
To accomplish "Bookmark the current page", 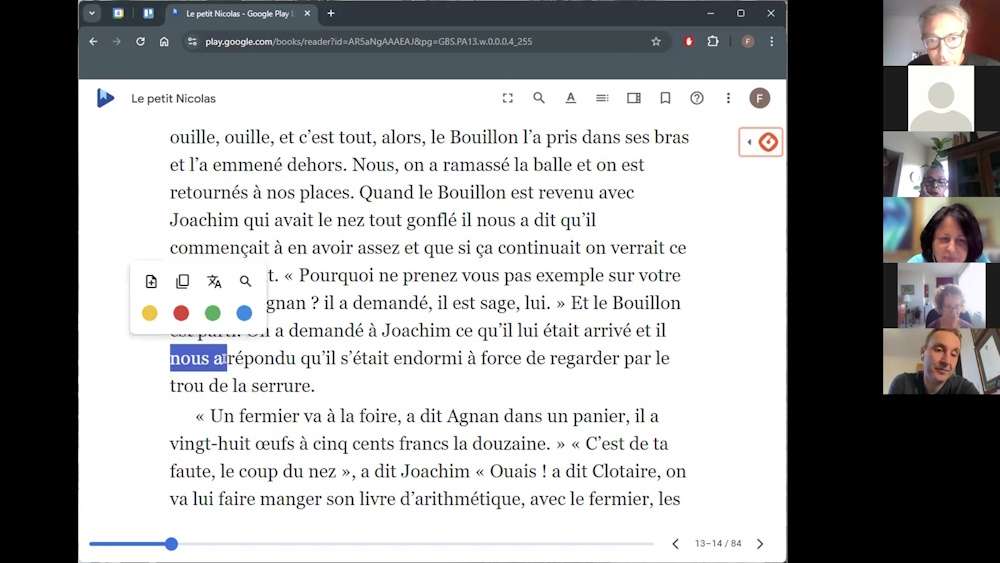I will [x=665, y=98].
